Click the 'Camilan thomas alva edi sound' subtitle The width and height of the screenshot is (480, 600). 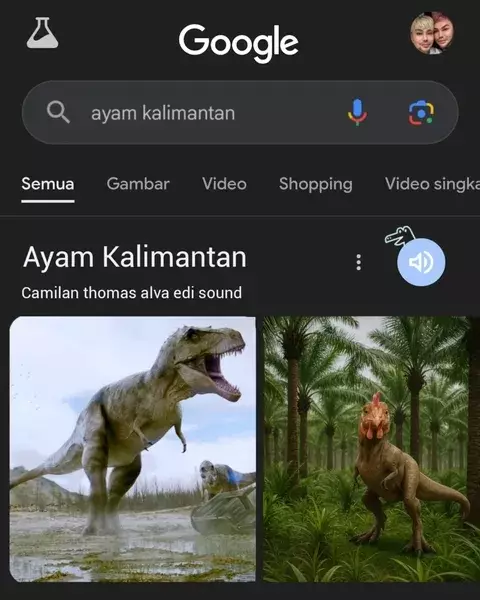click(x=132, y=293)
